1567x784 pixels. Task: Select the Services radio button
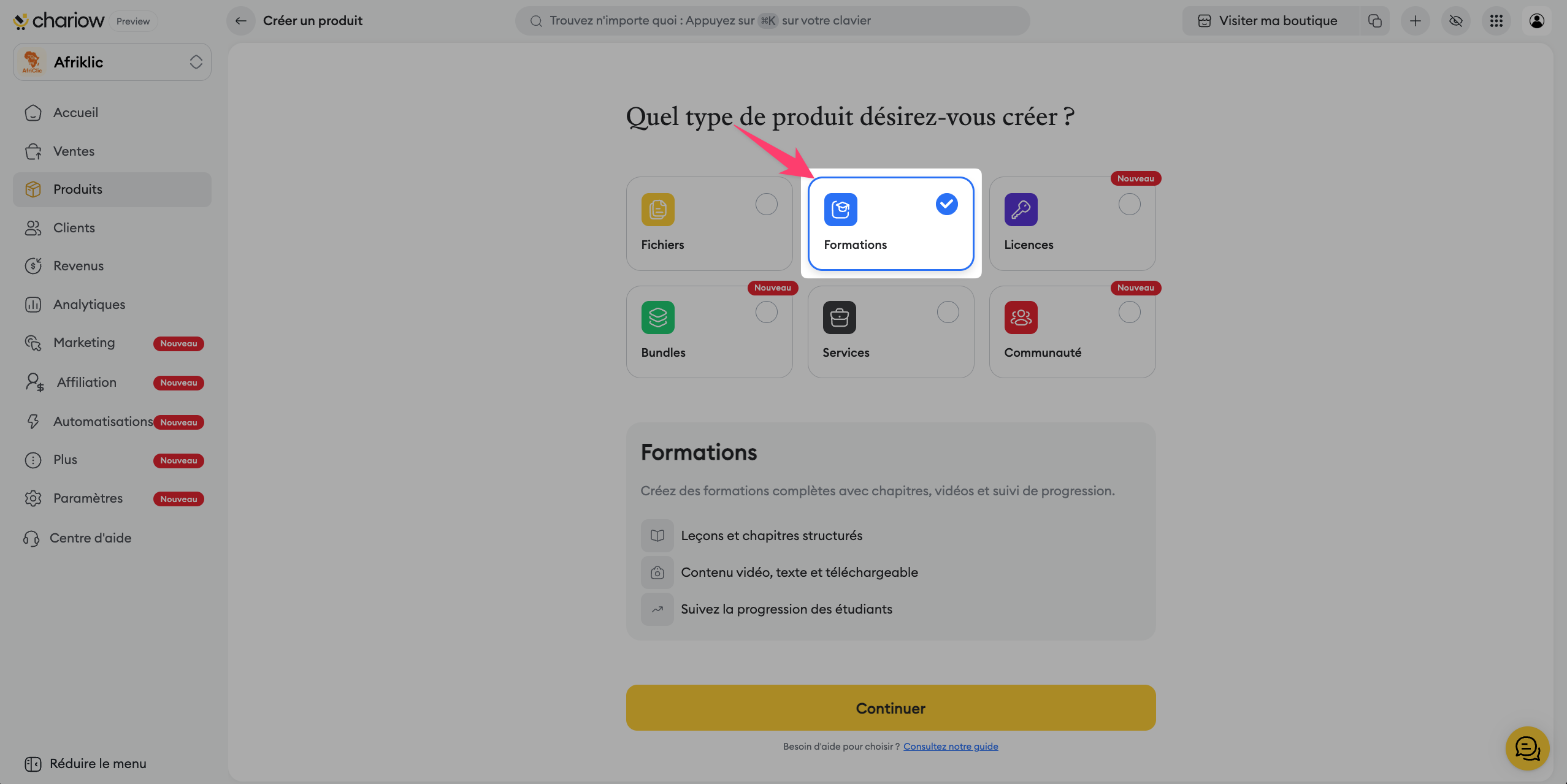(x=948, y=313)
